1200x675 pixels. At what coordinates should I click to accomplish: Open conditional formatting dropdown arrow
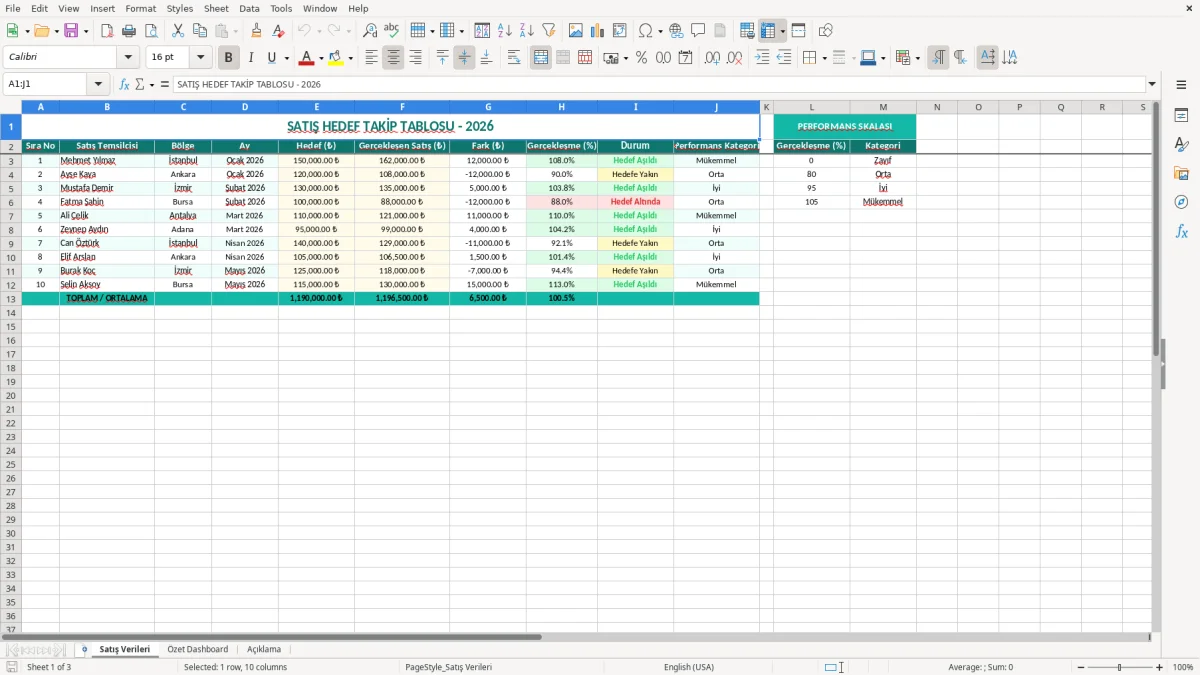[x=918, y=58]
